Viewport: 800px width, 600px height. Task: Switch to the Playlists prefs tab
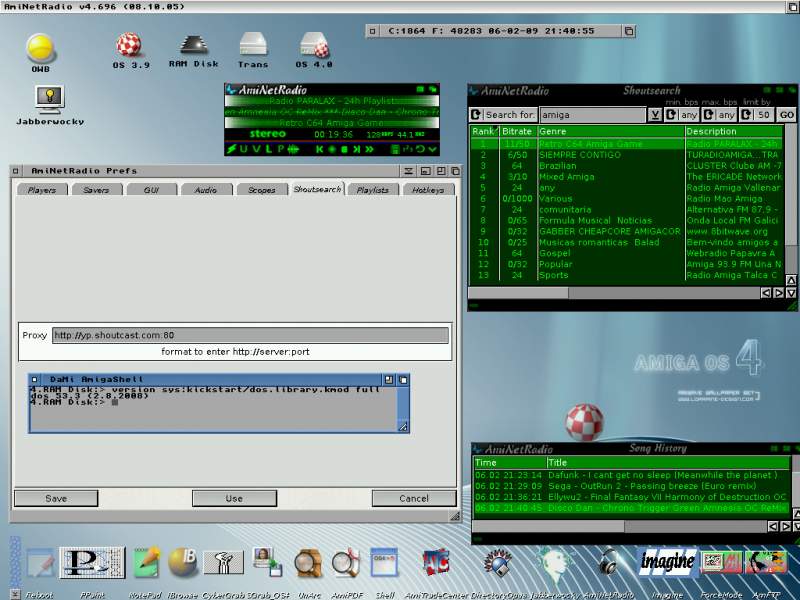[x=372, y=189]
